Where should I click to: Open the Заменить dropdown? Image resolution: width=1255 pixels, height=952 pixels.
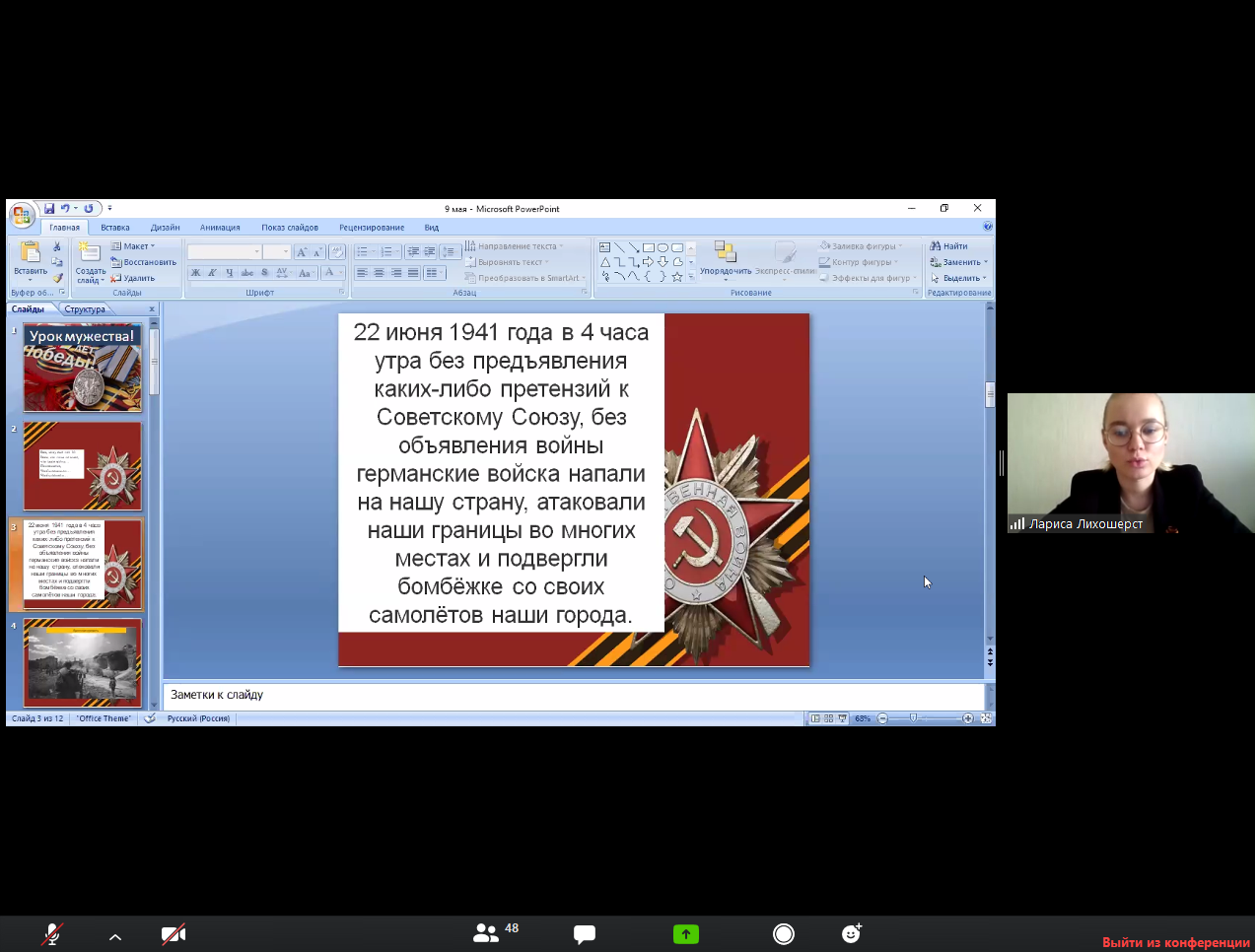click(x=960, y=262)
